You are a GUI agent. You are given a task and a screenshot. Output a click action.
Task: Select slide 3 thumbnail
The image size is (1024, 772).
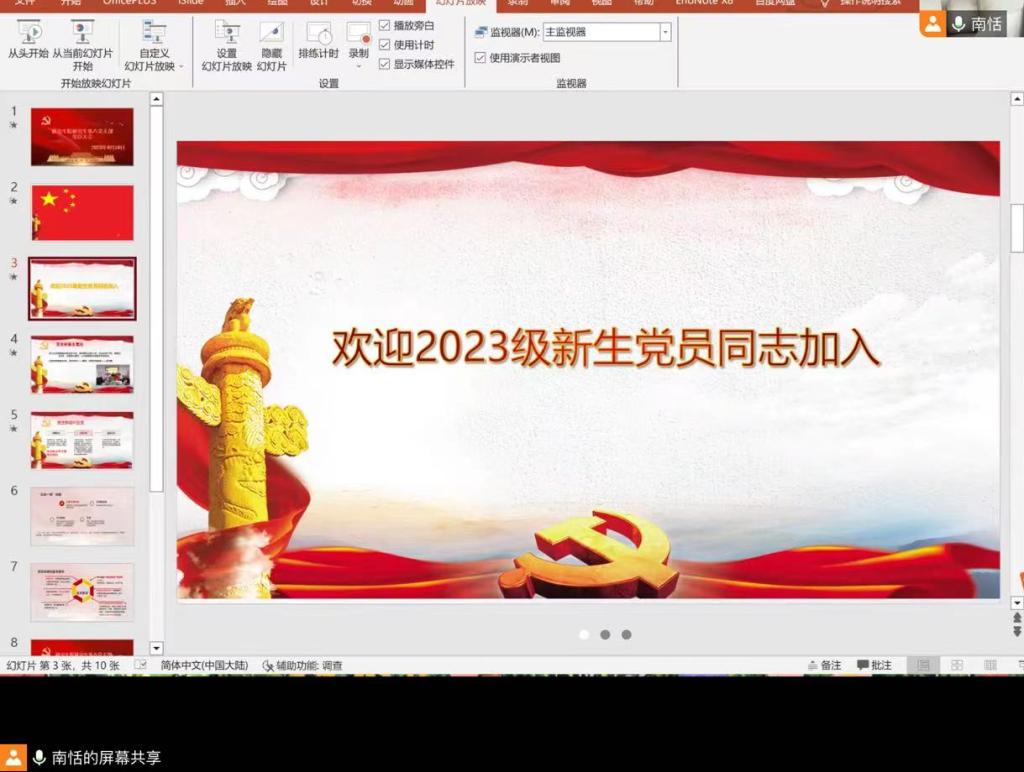point(82,289)
